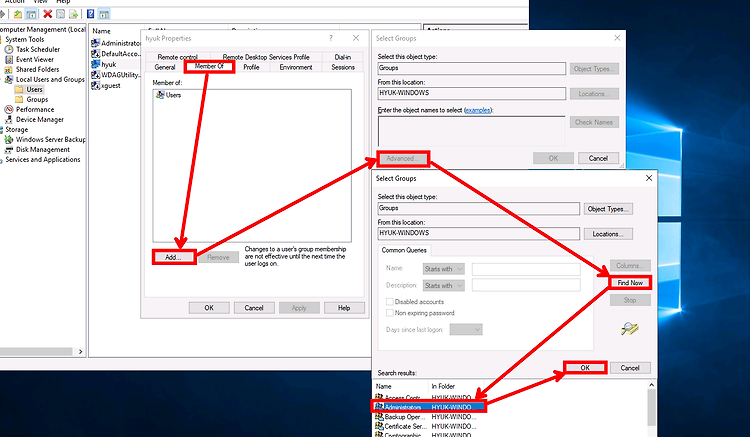This screenshot has width=750, height=437.
Task: Click the Stop button
Action: pyautogui.click(x=630, y=300)
